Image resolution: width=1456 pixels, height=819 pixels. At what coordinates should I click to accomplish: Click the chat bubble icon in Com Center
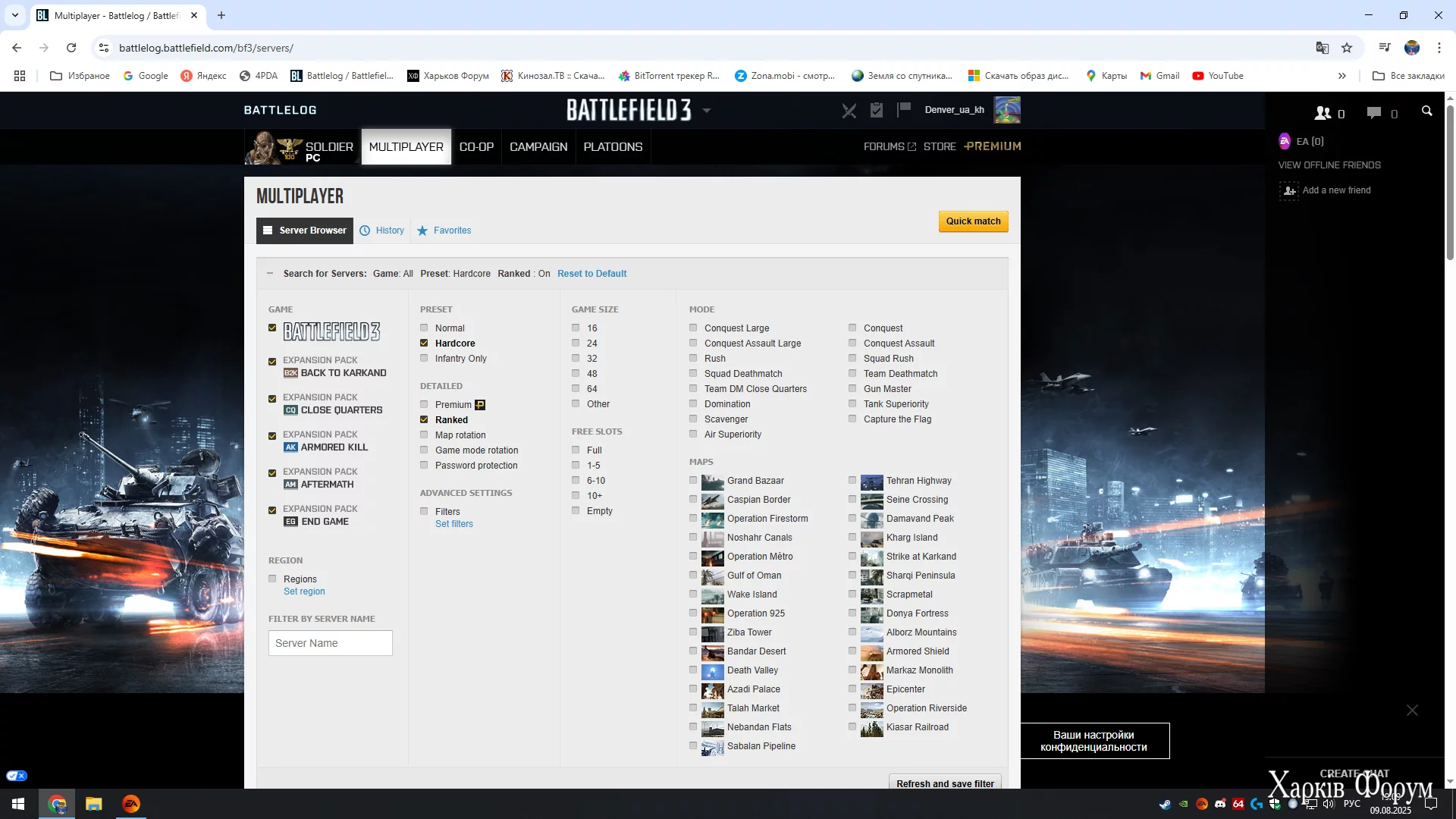pos(1374,113)
